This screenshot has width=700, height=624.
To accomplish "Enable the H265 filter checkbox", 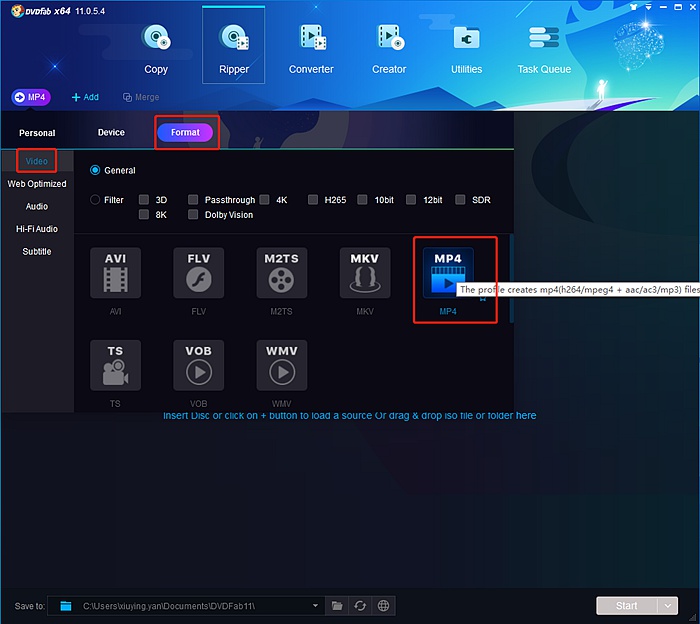I will tap(313, 199).
